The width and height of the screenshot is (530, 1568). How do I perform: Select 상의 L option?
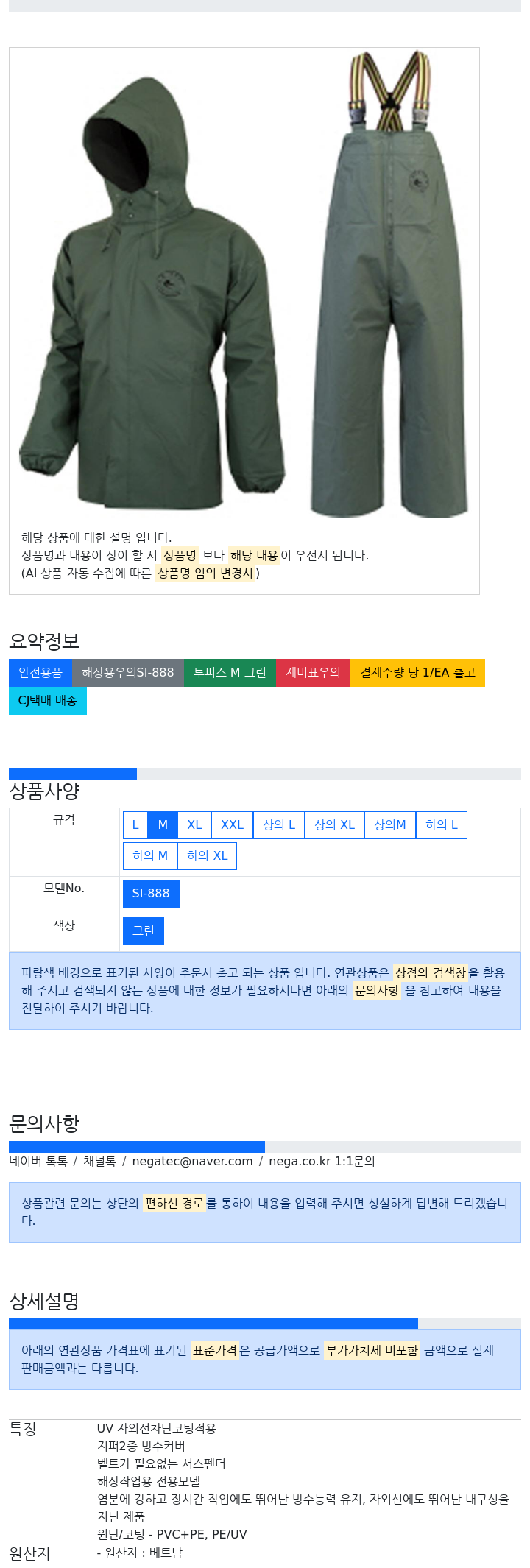point(279,824)
